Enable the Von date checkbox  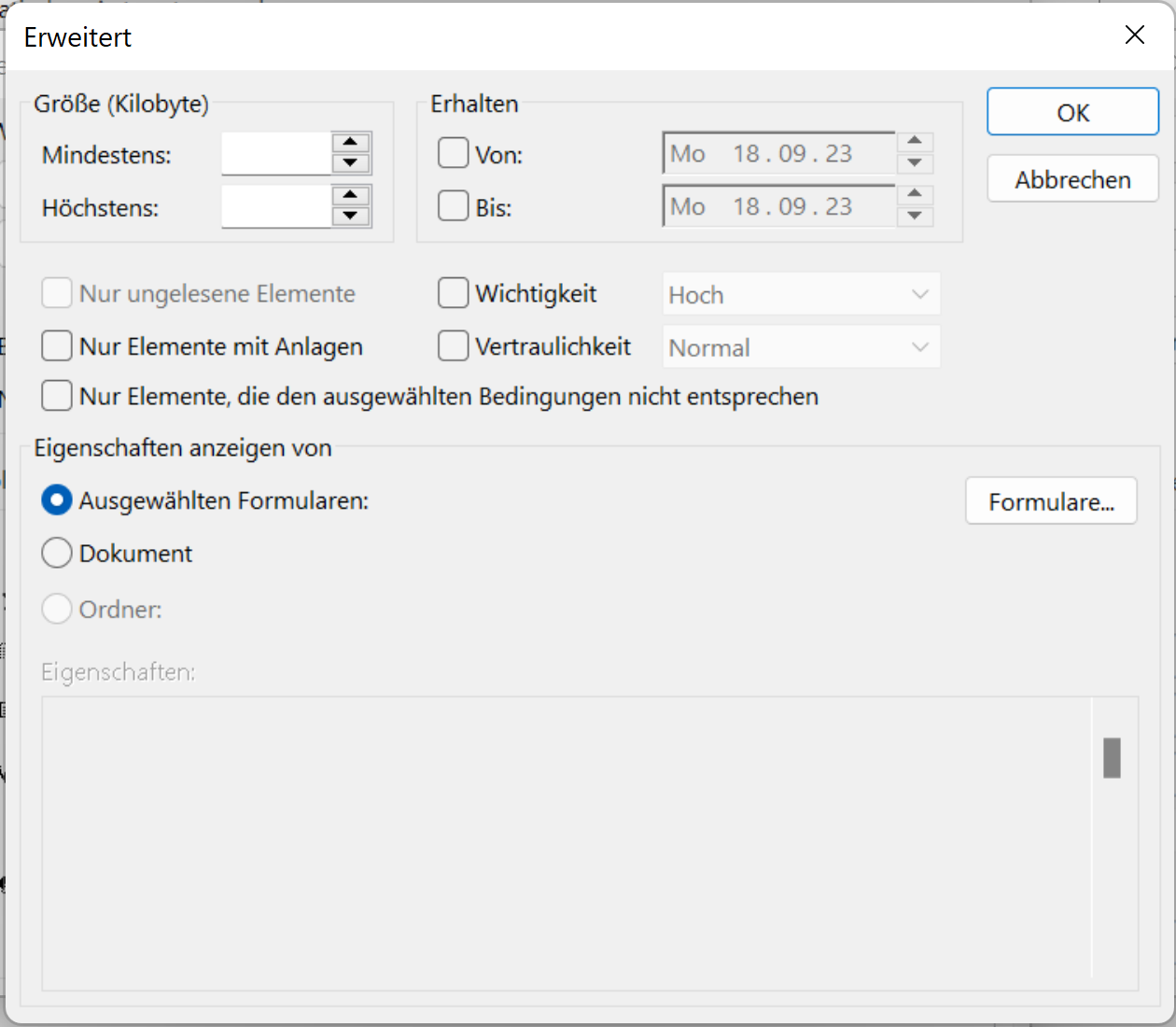click(454, 153)
